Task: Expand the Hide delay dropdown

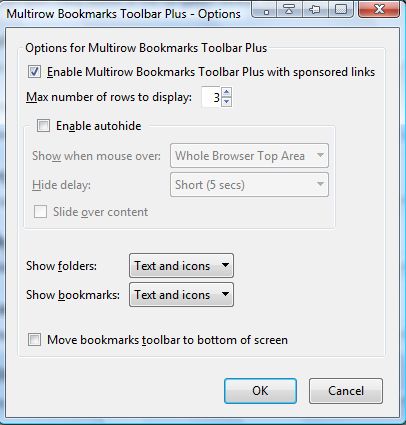Action: pyautogui.click(x=249, y=185)
